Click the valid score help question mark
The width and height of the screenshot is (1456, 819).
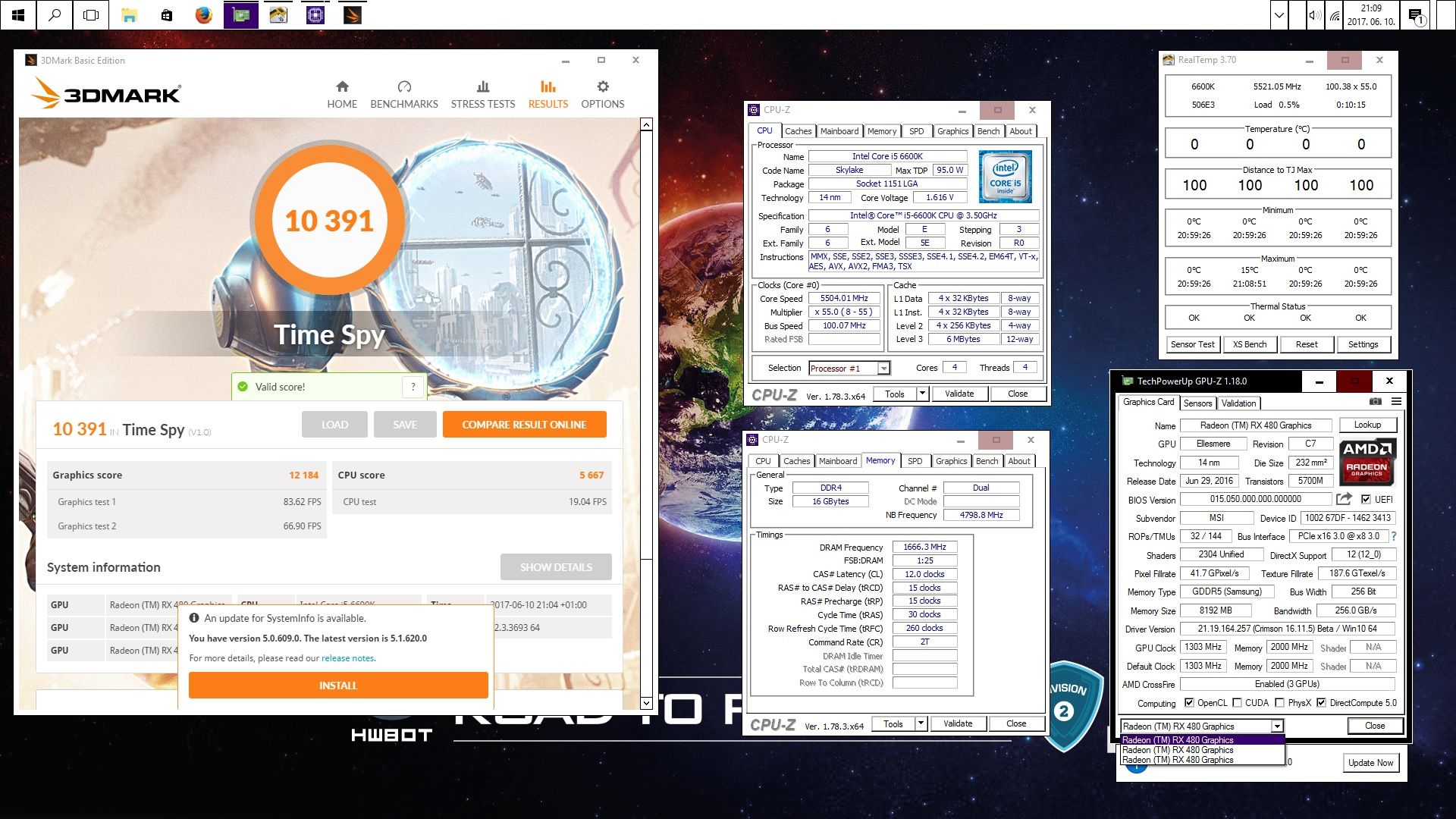[x=413, y=387]
